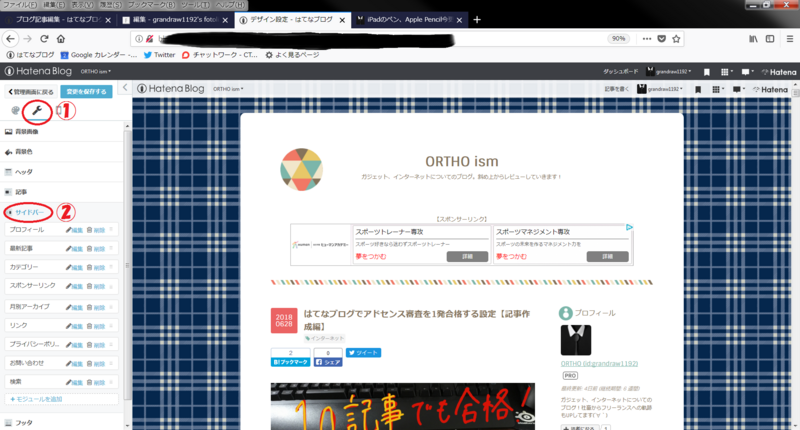800x430 pixels.
Task: Click the +モジュールを追加 button
Action: pos(61,399)
